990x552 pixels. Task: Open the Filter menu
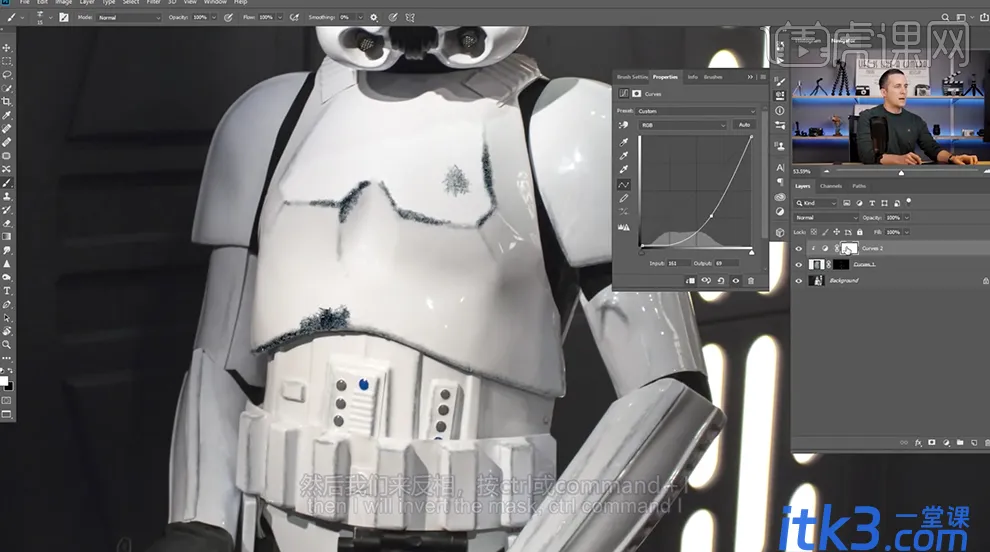[x=153, y=3]
